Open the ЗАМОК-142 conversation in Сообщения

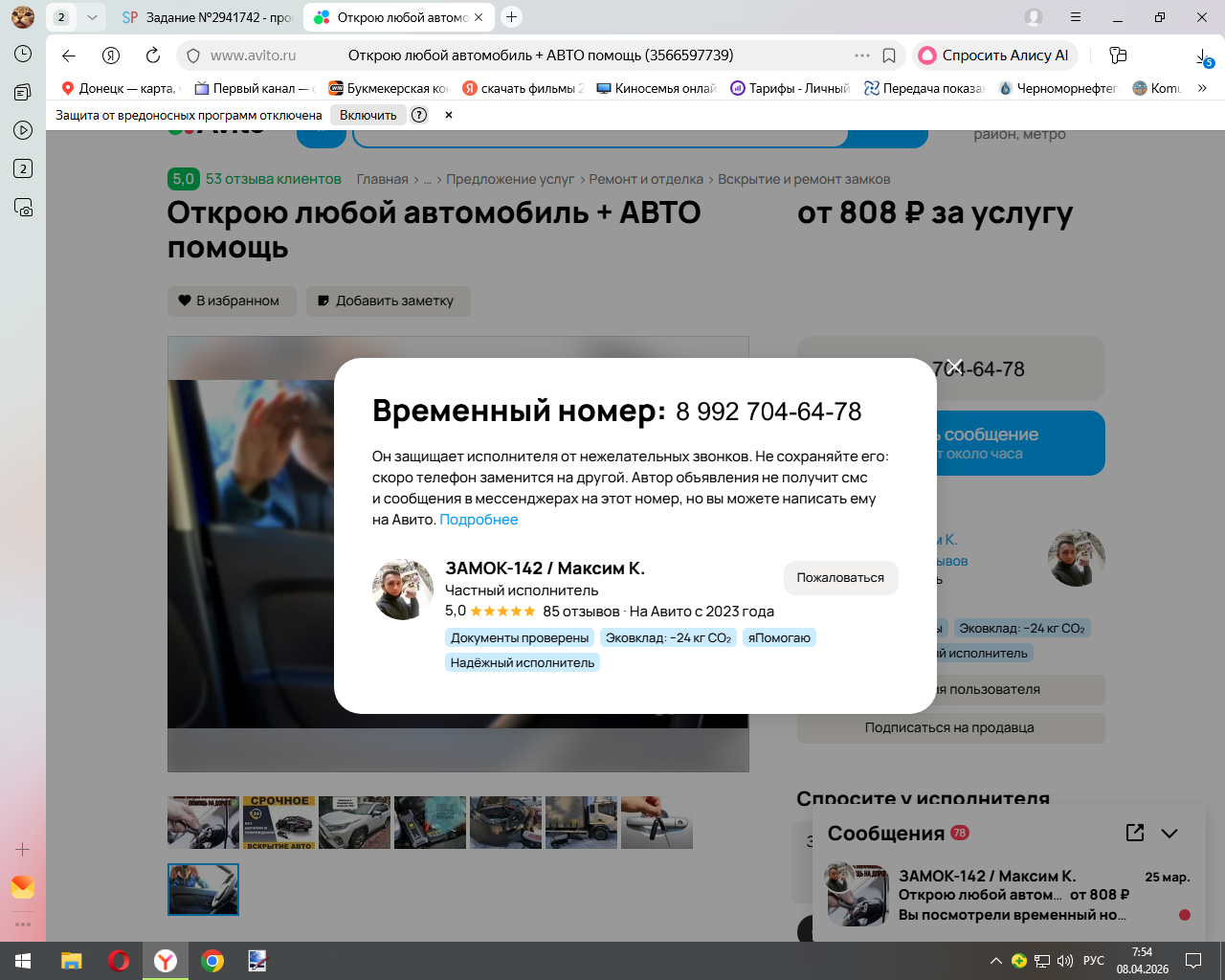pos(1010,895)
